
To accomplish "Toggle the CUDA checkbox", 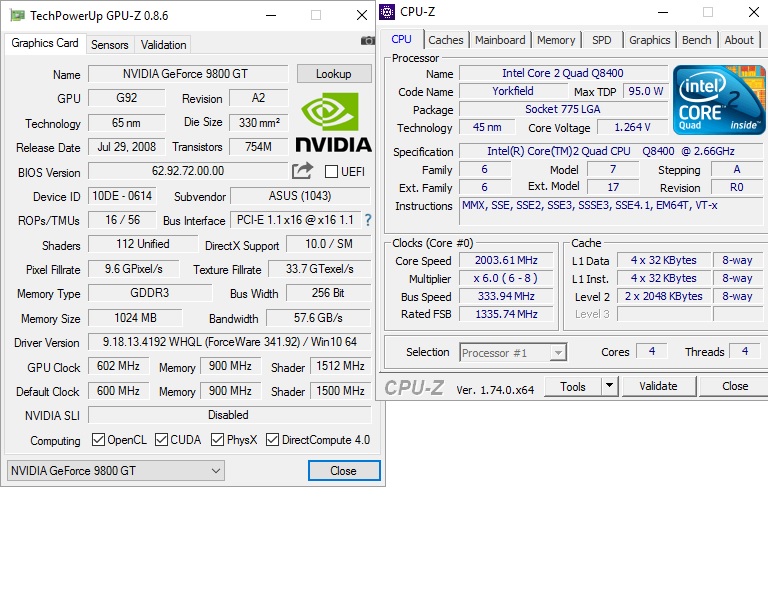I will 161,440.
